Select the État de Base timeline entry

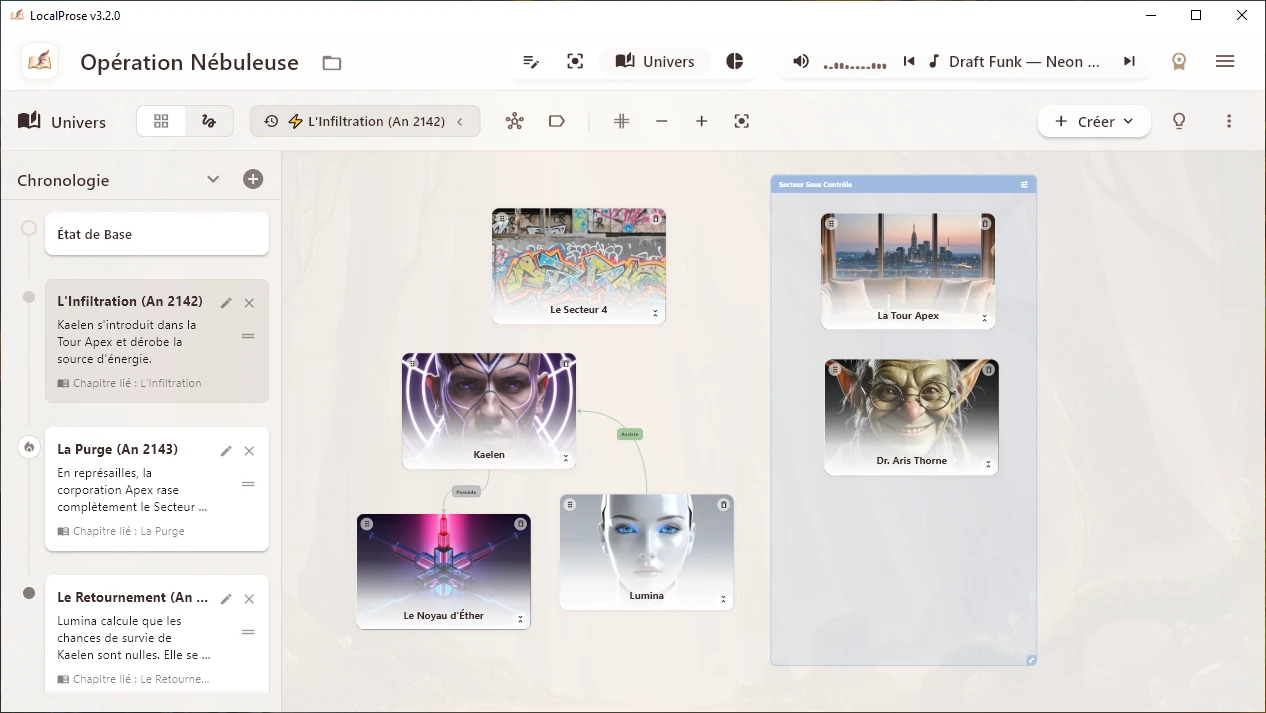point(157,234)
